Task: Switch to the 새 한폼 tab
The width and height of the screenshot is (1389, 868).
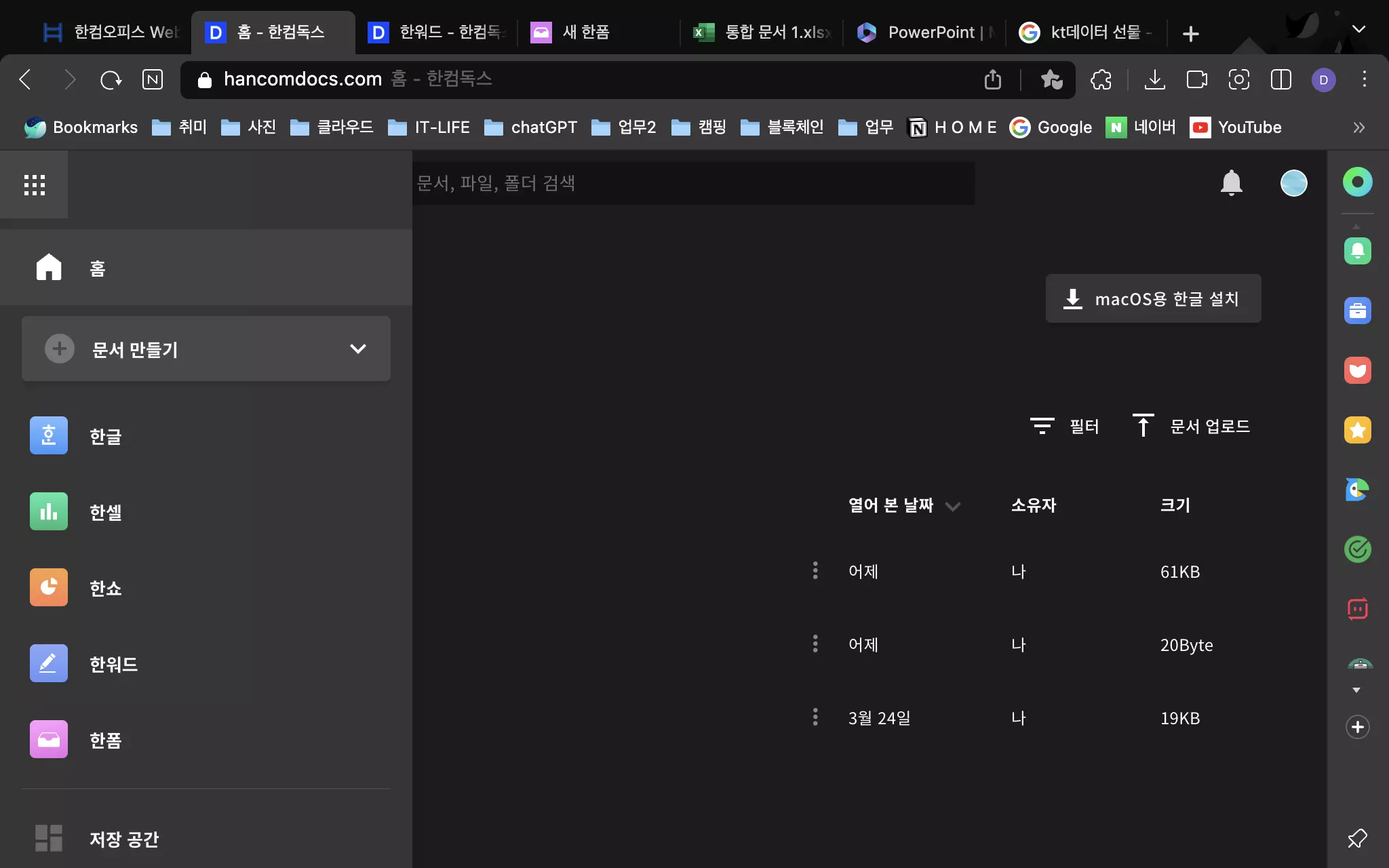Action: 585,32
